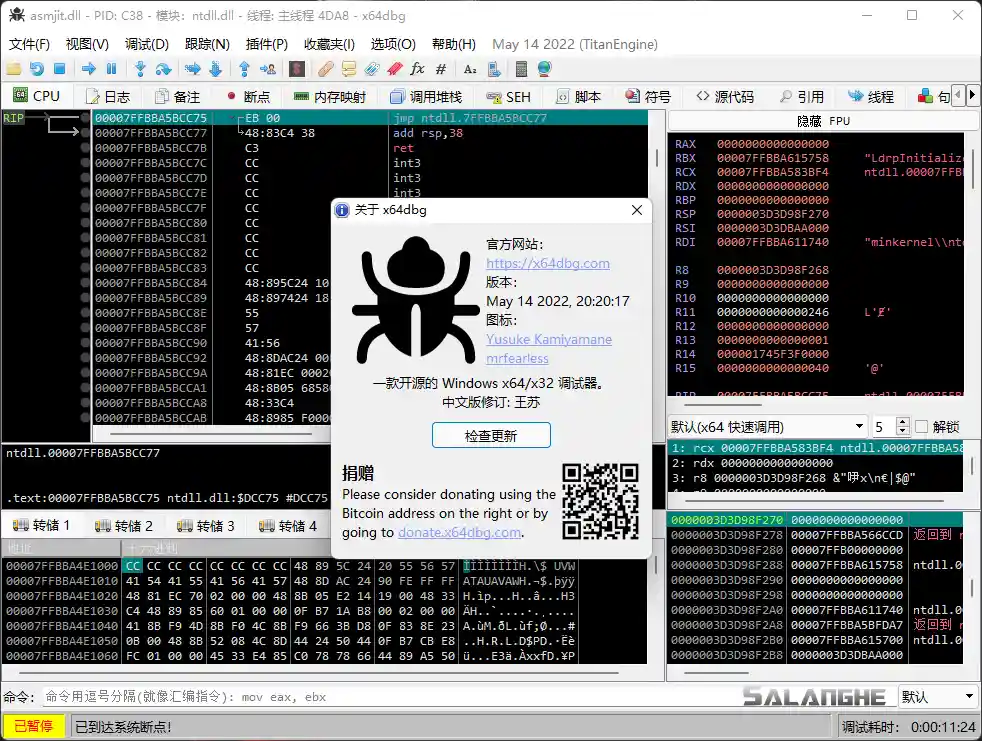Pause program execution with the pause icon
This screenshot has height=741, width=982.
(112, 68)
